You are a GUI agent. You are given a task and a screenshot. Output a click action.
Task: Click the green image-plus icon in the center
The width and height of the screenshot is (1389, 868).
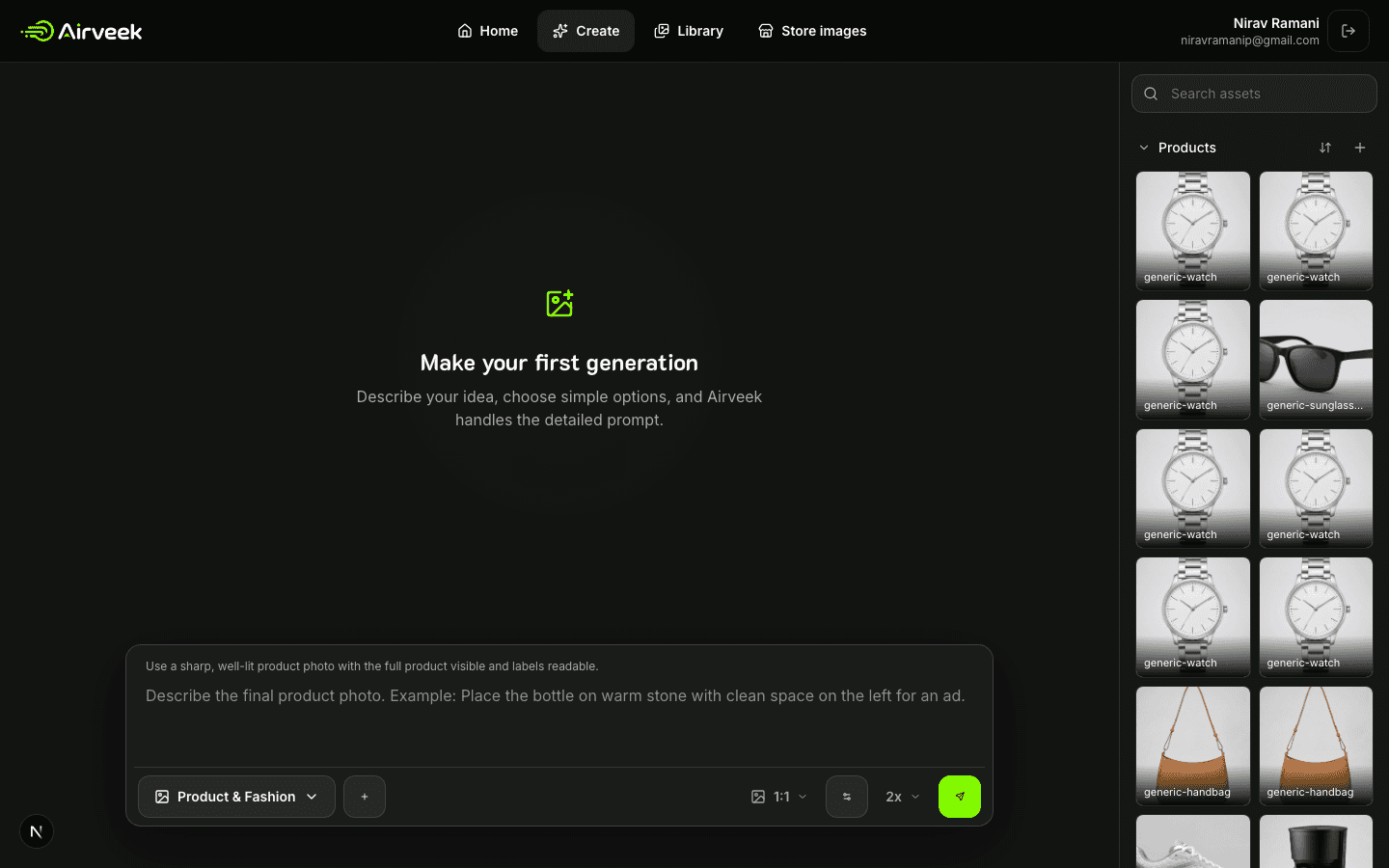pyautogui.click(x=559, y=304)
